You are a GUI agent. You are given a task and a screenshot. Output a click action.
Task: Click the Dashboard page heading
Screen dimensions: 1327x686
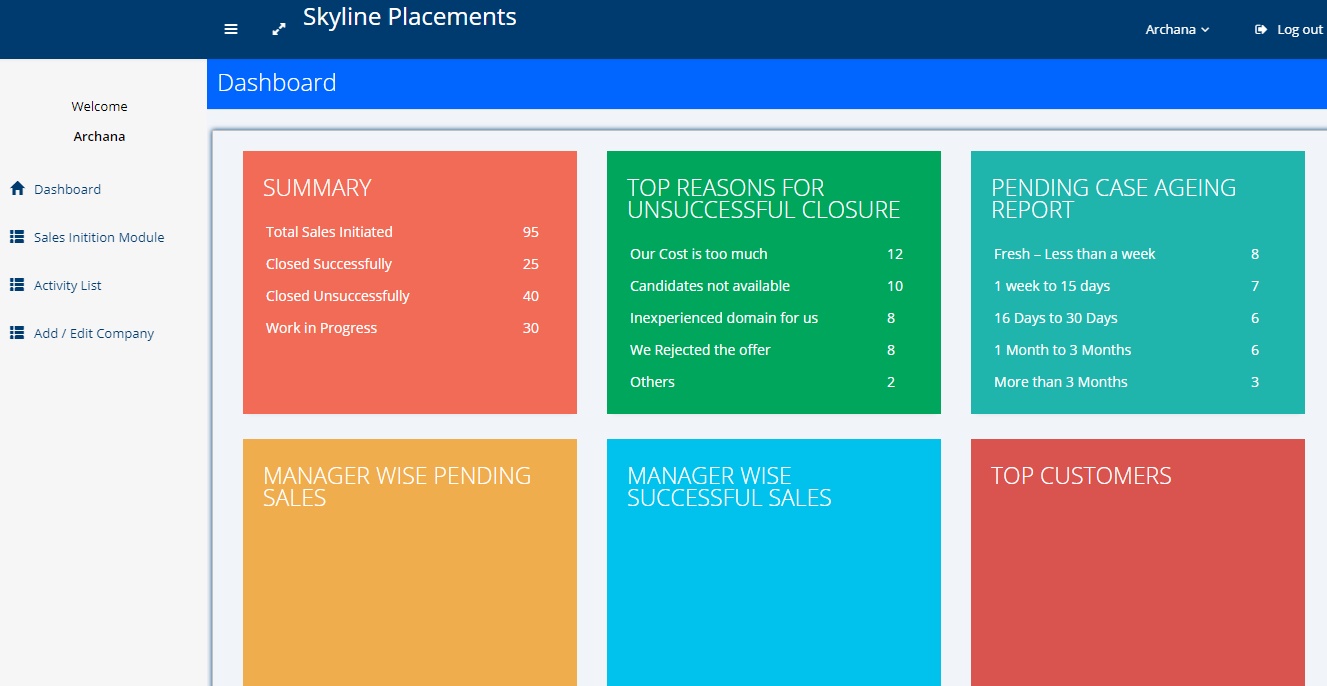(x=277, y=83)
